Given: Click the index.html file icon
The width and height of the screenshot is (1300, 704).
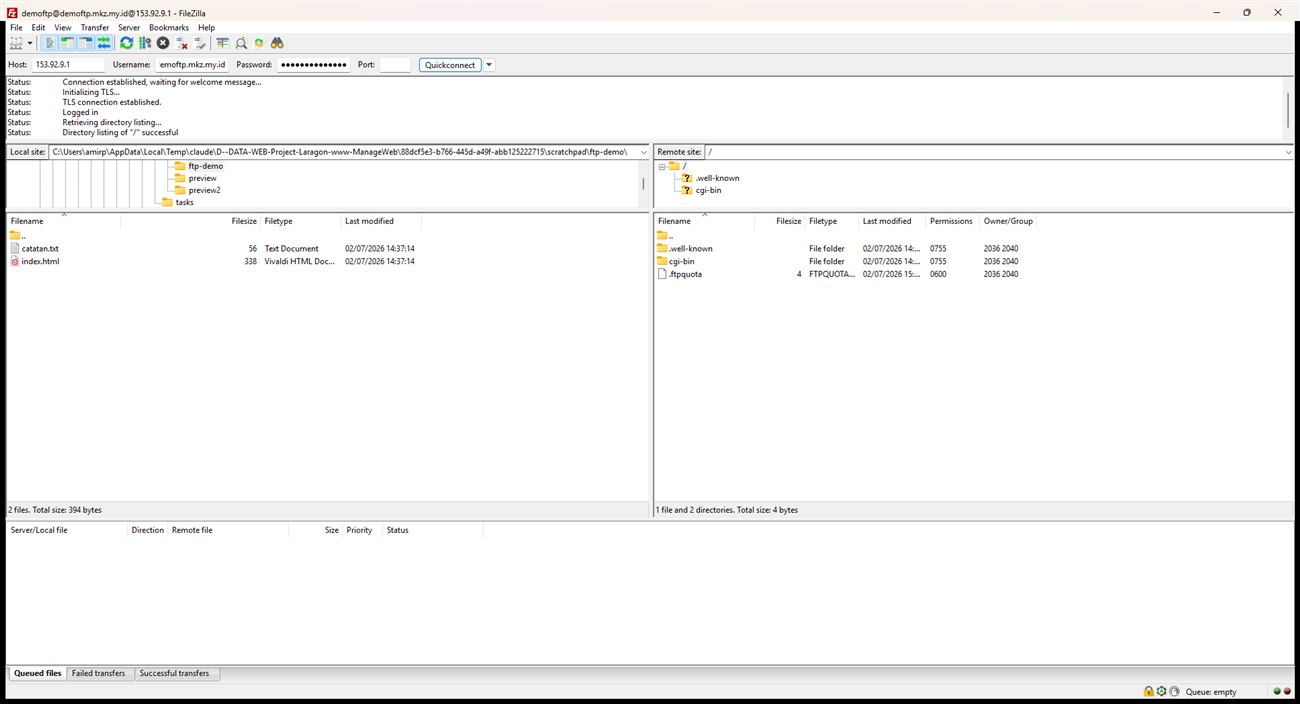Looking at the screenshot, I should [14, 261].
